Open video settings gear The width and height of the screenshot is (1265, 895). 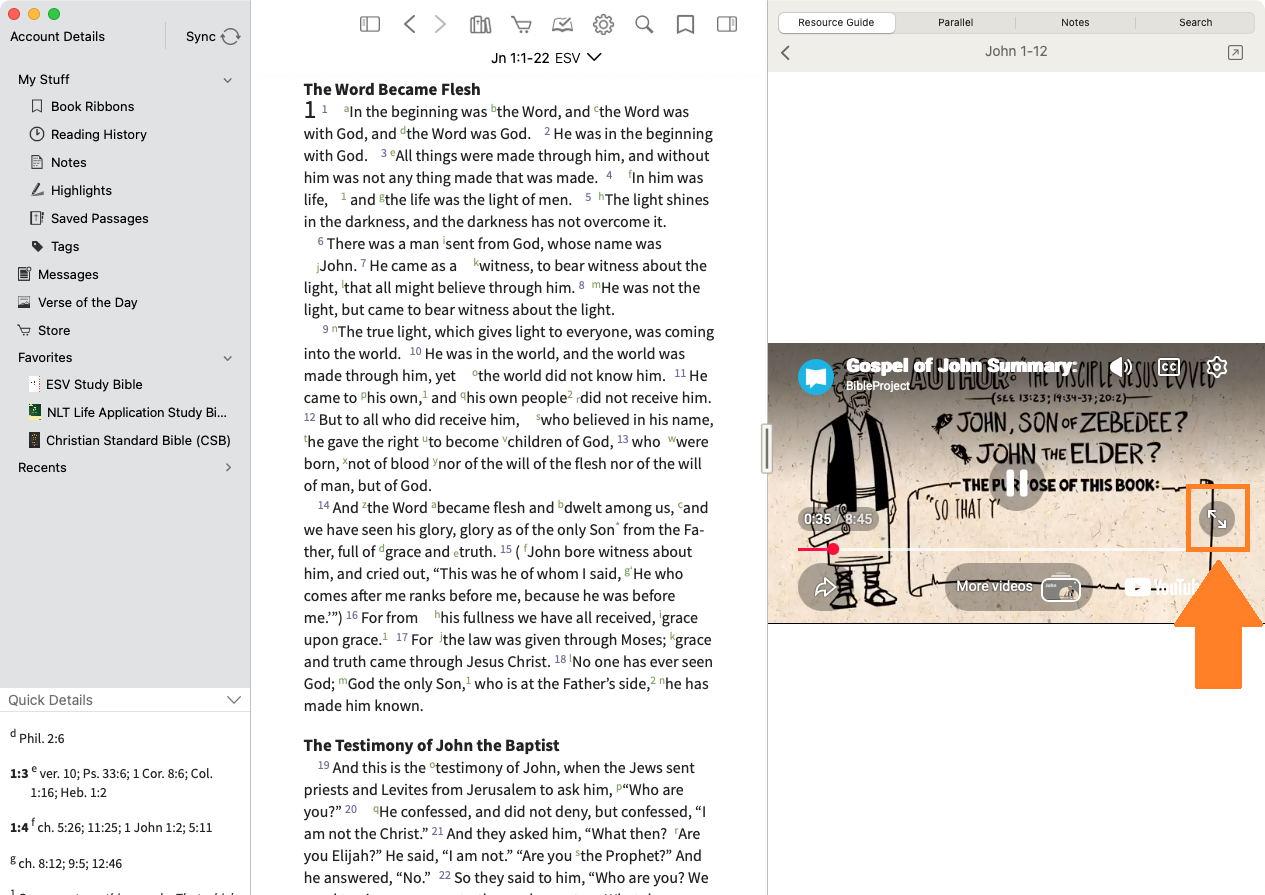point(1217,367)
